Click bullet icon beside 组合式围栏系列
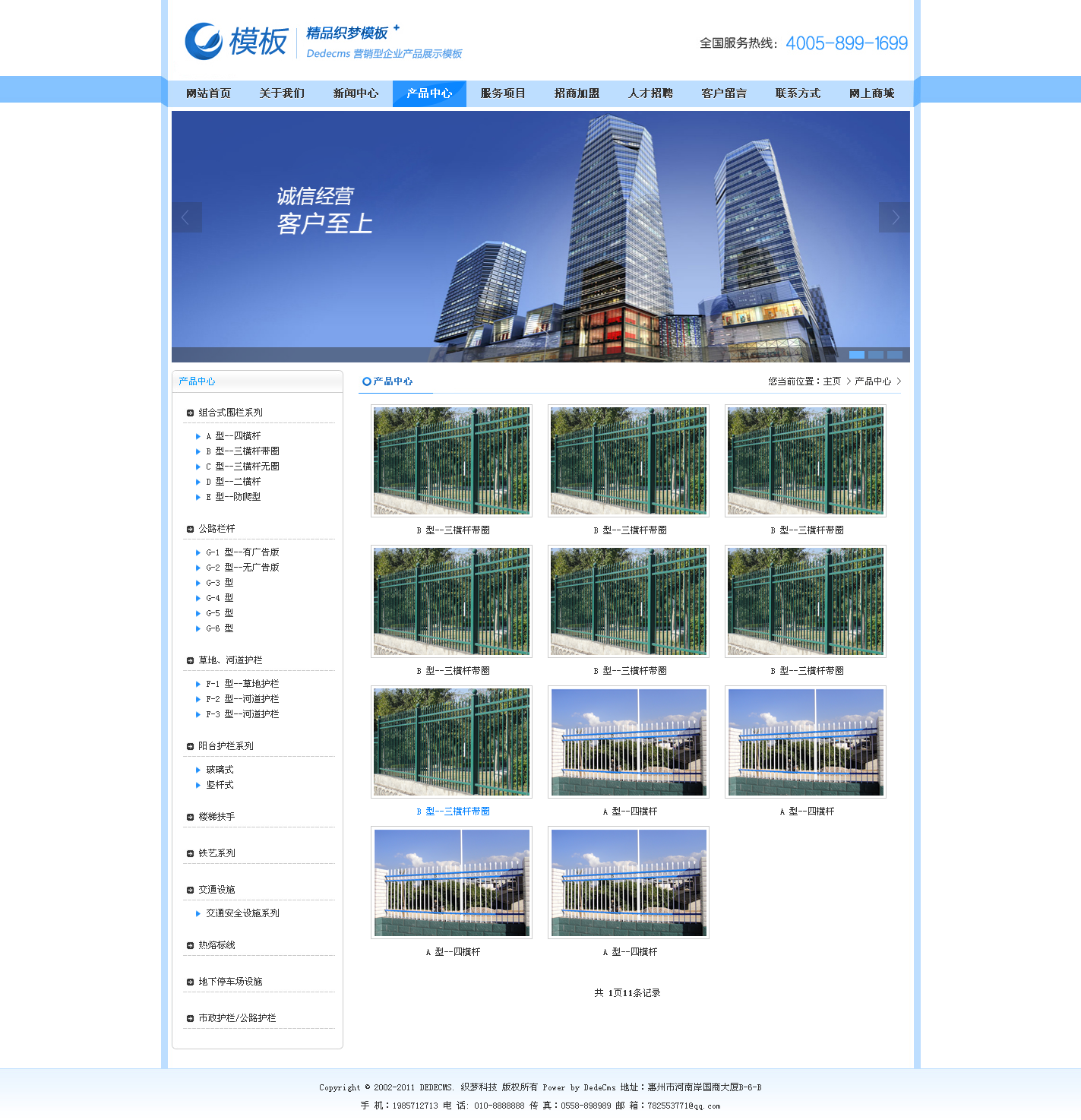 (190, 413)
